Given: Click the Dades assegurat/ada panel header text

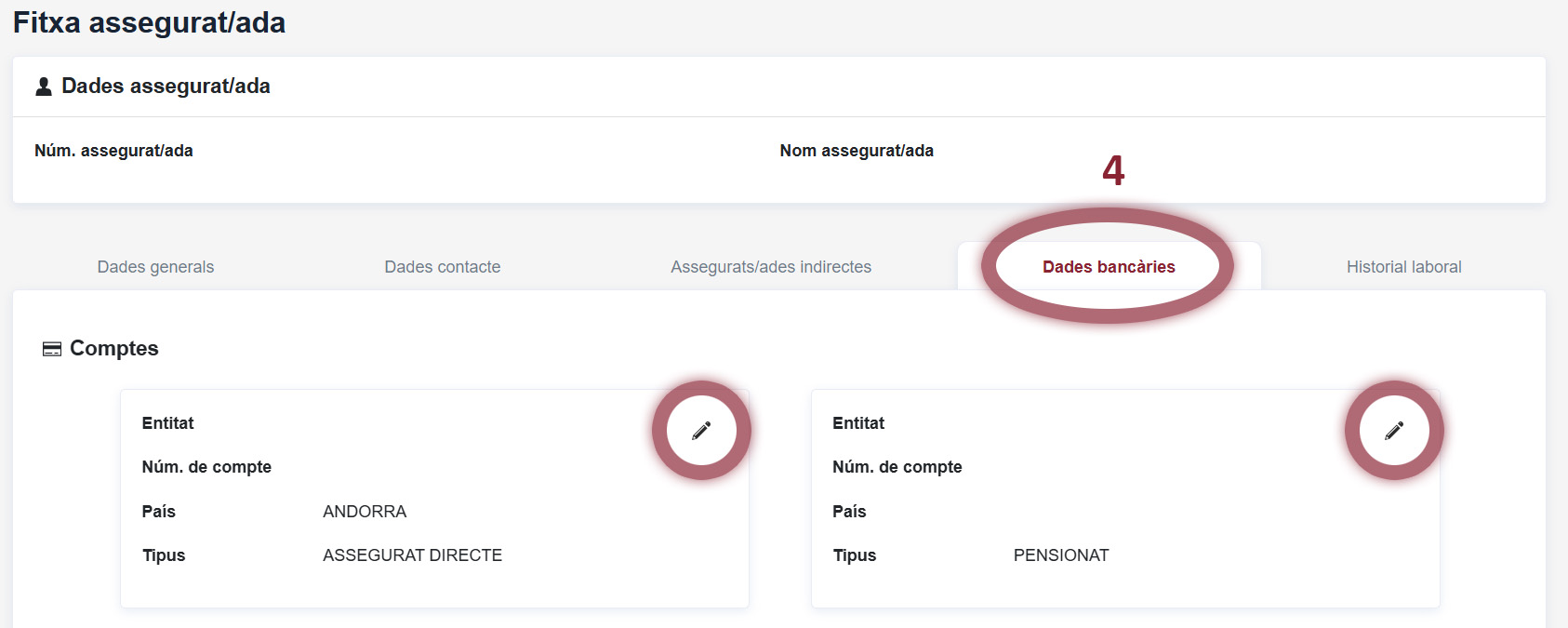Looking at the screenshot, I should tap(166, 87).
